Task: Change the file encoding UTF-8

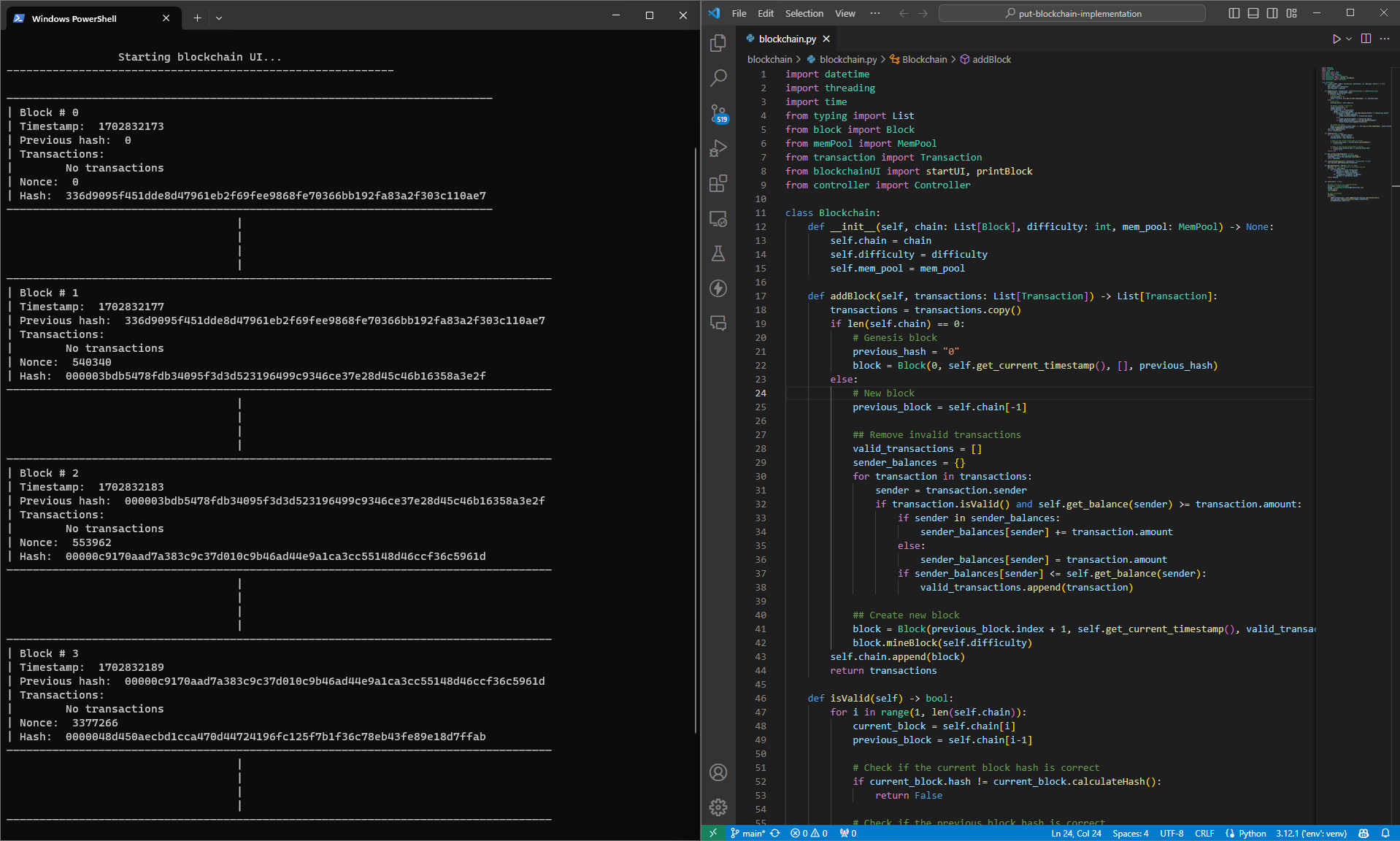Action: click(1172, 833)
